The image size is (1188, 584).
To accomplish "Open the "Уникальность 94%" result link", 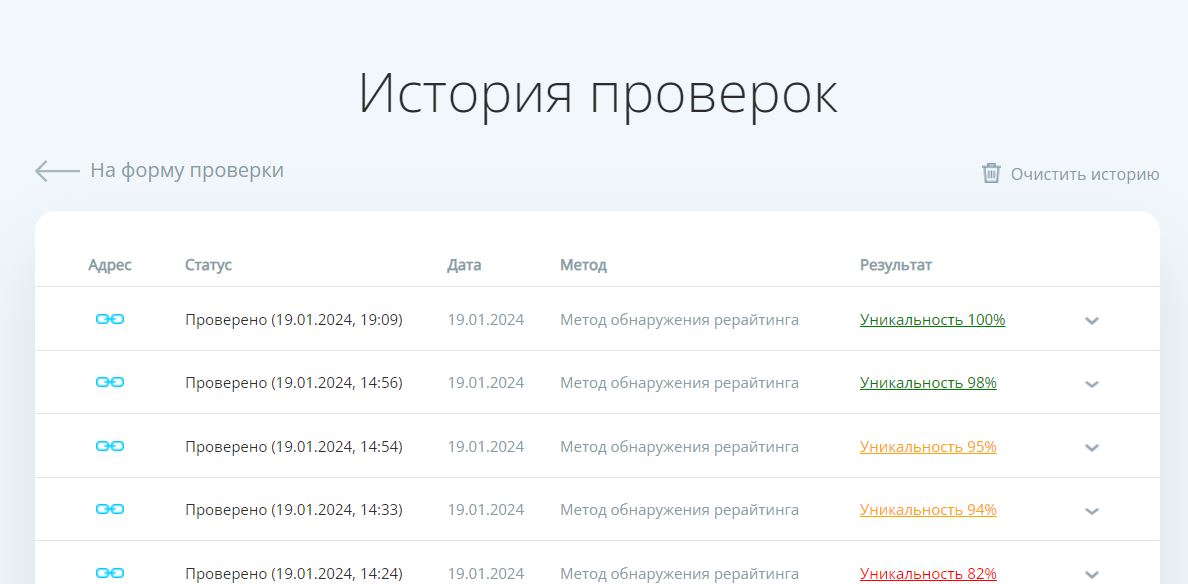I will pyautogui.click(x=928, y=510).
